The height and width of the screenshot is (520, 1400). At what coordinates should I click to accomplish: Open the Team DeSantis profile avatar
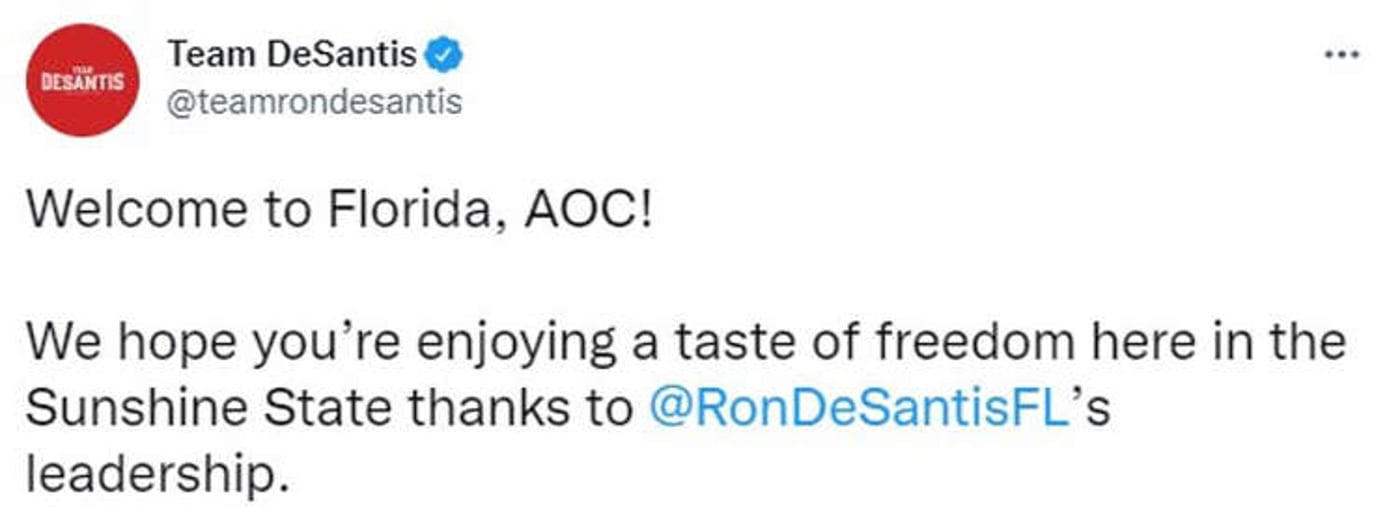coord(81,79)
